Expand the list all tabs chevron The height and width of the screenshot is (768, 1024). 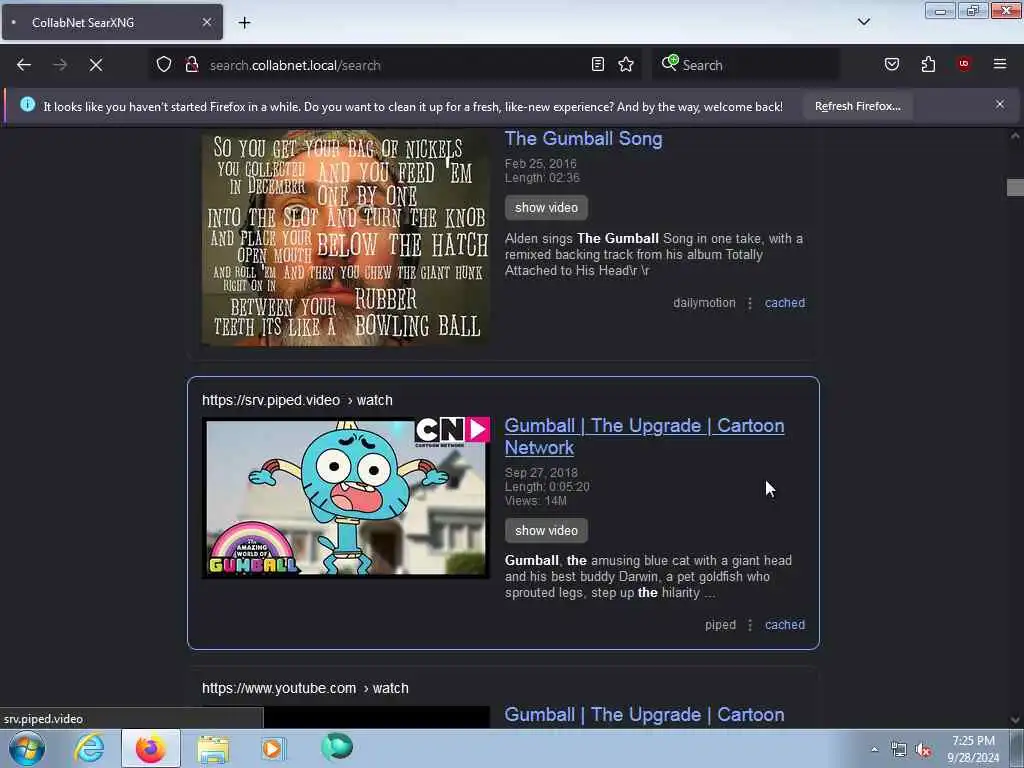(x=864, y=22)
